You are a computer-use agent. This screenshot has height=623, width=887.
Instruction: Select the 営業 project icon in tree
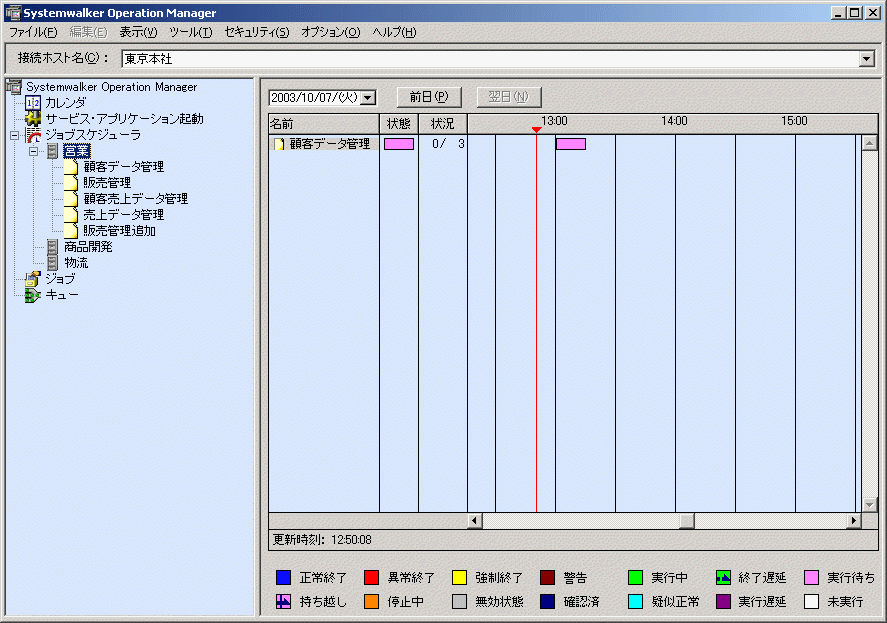click(x=53, y=151)
